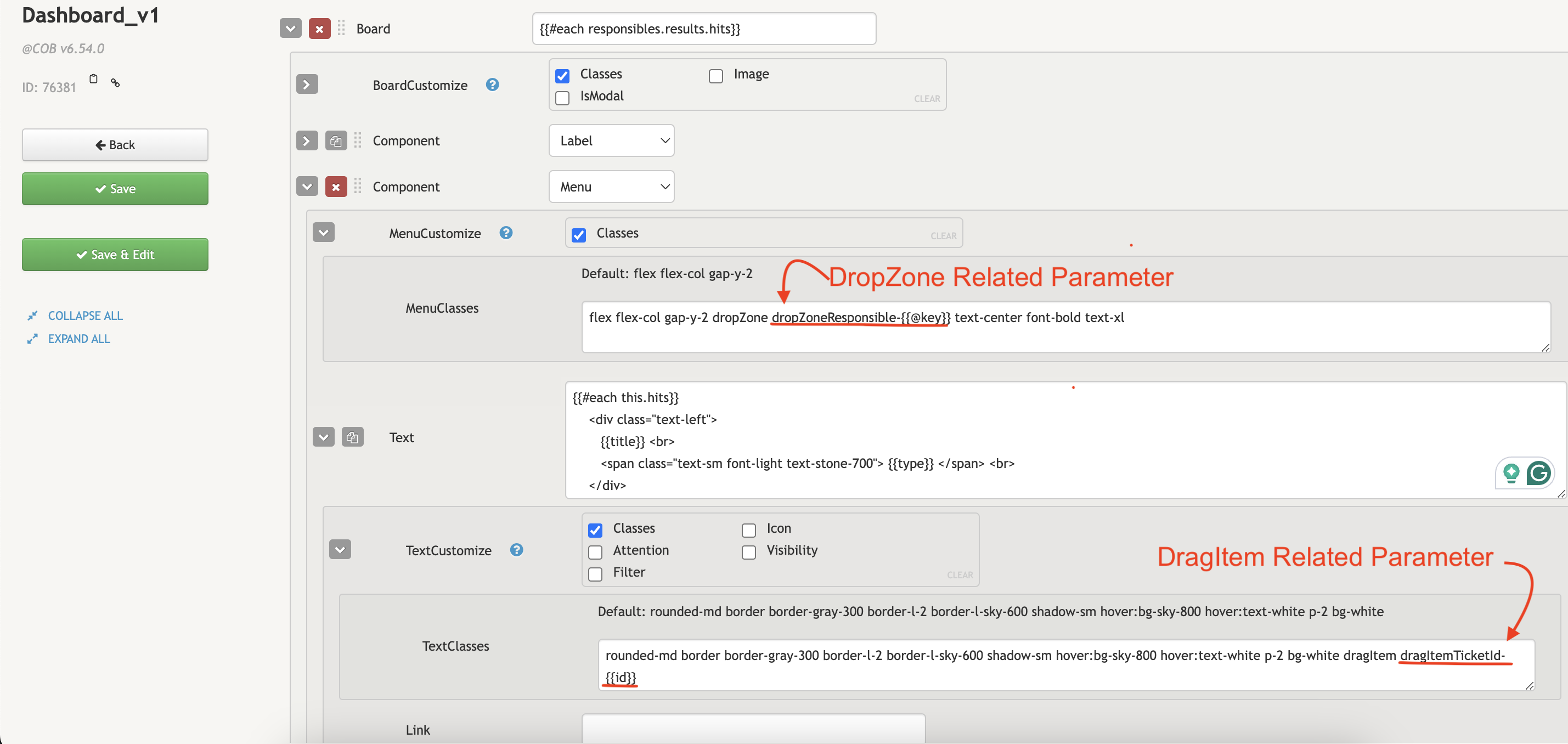The width and height of the screenshot is (1568, 744).
Task: Grab the Board row drag handle
Action: (341, 28)
